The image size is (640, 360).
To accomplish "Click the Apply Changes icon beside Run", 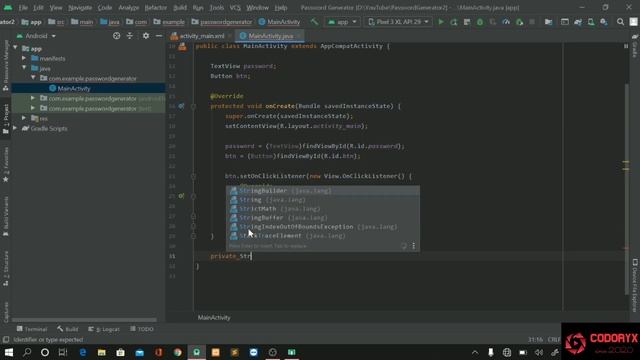I will point(453,22).
